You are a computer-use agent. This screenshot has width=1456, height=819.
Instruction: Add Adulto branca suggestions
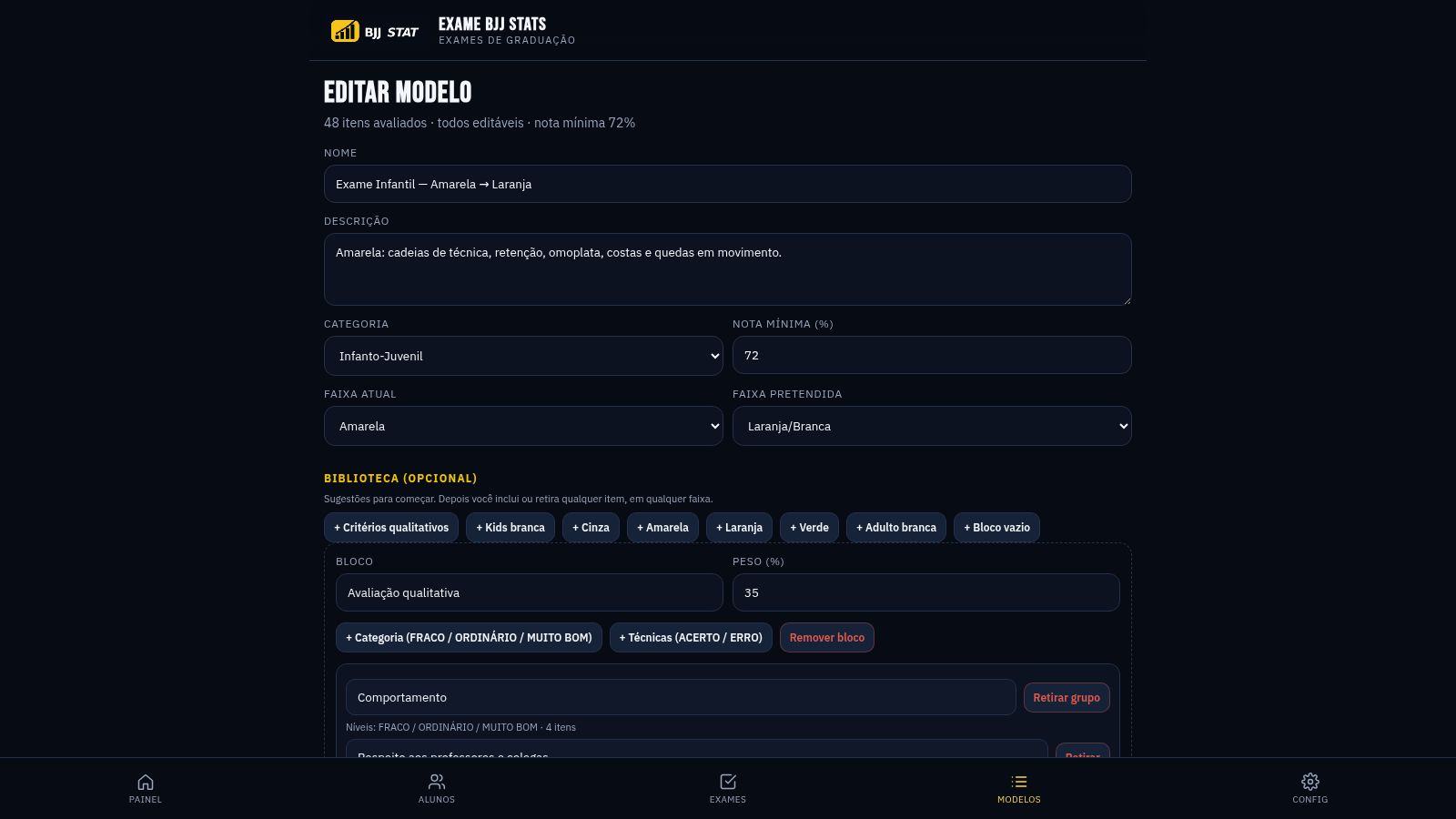[x=896, y=528]
